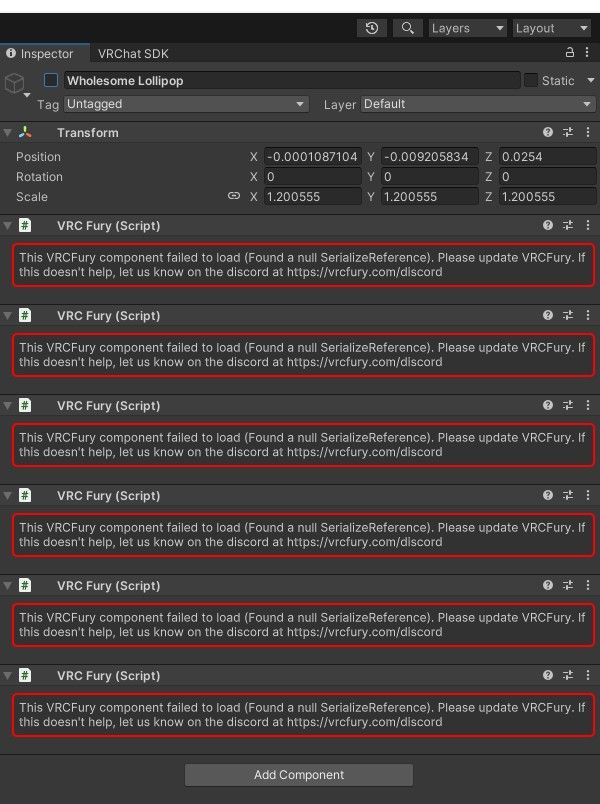Enable the Static checkbox

[x=531, y=80]
